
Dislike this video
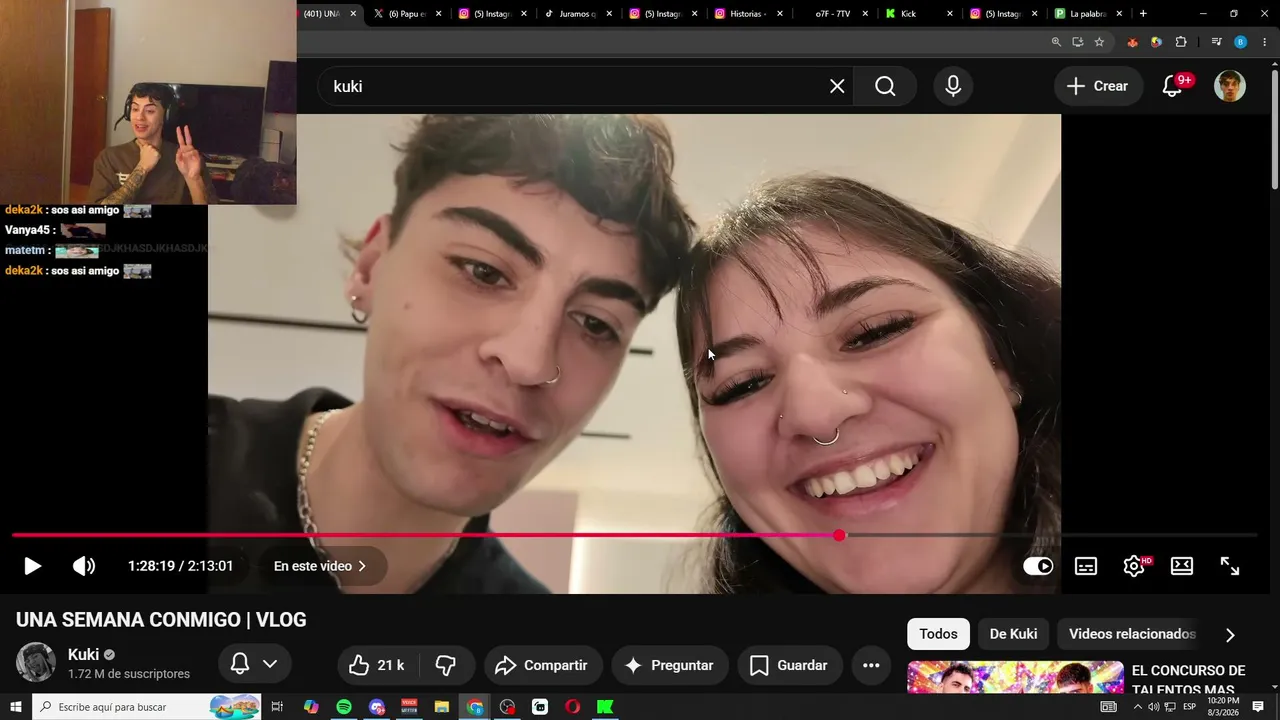[x=446, y=665]
